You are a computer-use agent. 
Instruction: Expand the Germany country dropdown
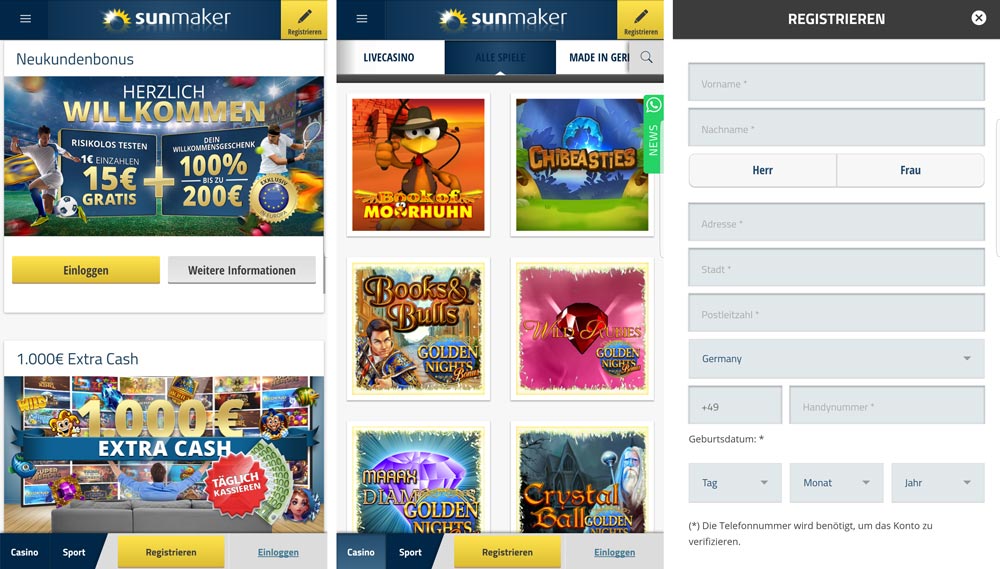coord(836,359)
